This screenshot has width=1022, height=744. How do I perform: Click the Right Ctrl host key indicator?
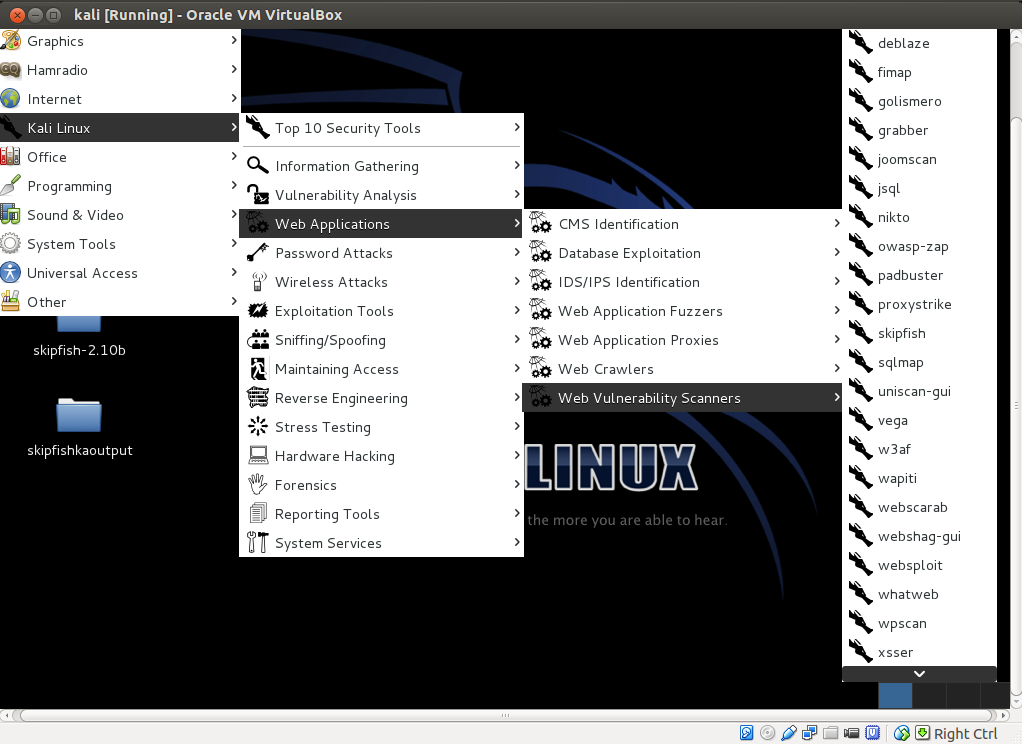[965, 734]
